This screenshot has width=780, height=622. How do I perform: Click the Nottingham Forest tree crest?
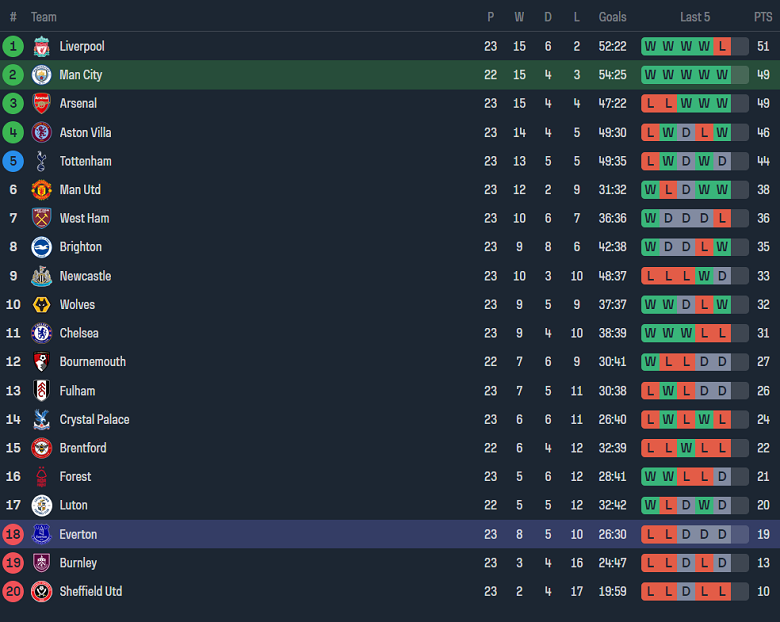[x=41, y=477]
